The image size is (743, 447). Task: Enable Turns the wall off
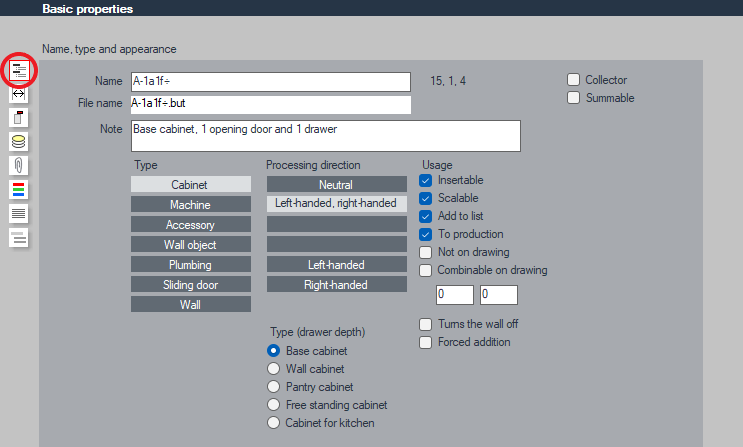(x=426, y=324)
